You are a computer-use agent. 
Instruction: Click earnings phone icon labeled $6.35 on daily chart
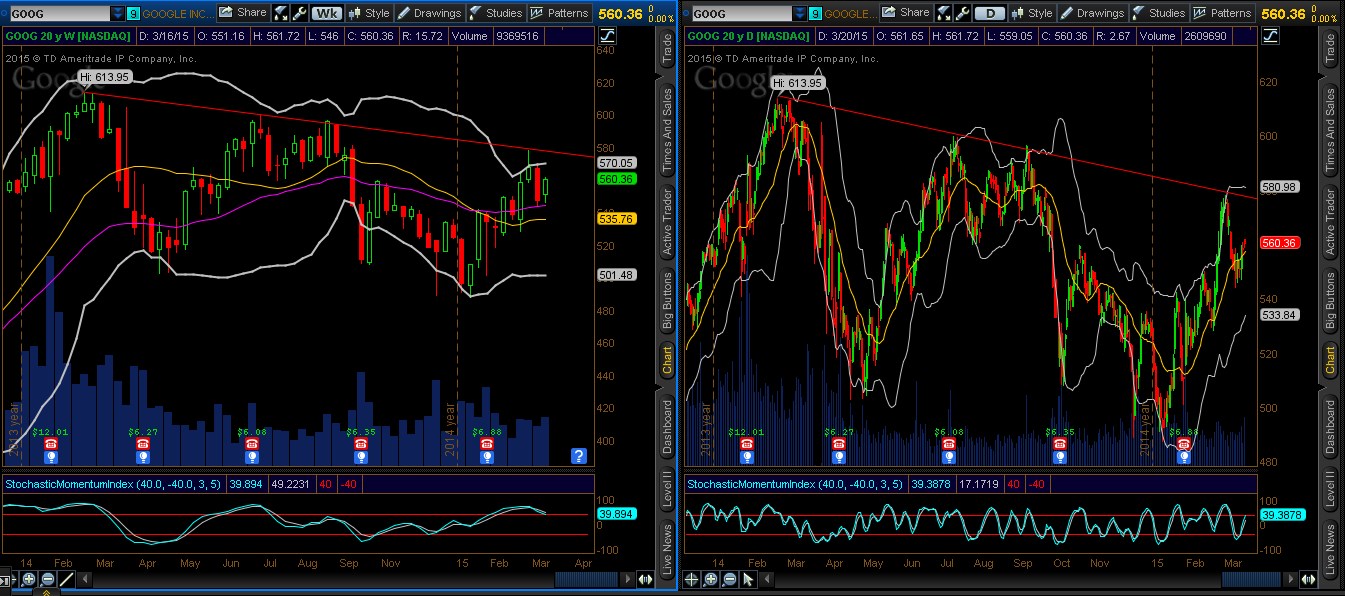[1060, 443]
